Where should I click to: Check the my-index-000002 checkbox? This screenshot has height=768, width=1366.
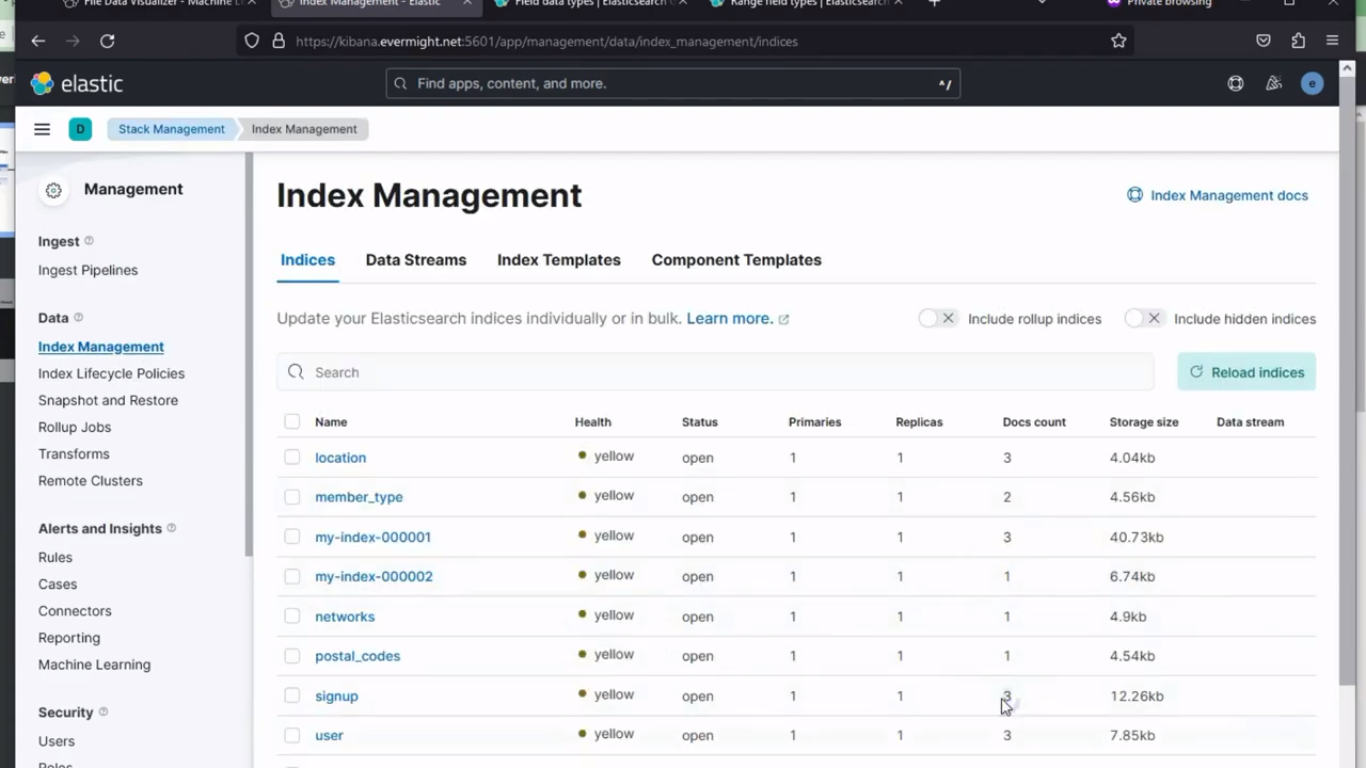pos(292,576)
